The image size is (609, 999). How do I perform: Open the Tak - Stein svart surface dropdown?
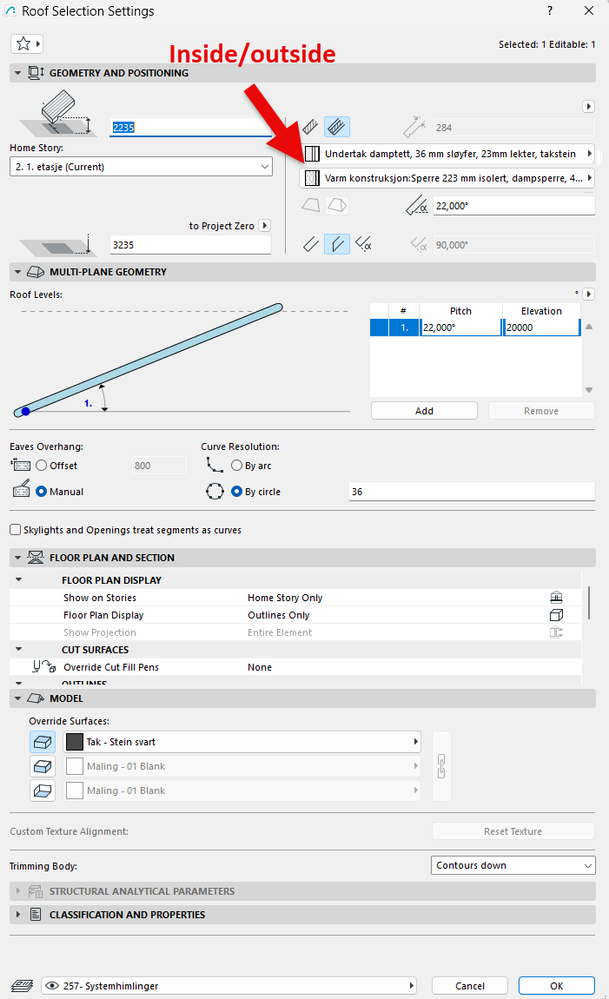tap(242, 742)
